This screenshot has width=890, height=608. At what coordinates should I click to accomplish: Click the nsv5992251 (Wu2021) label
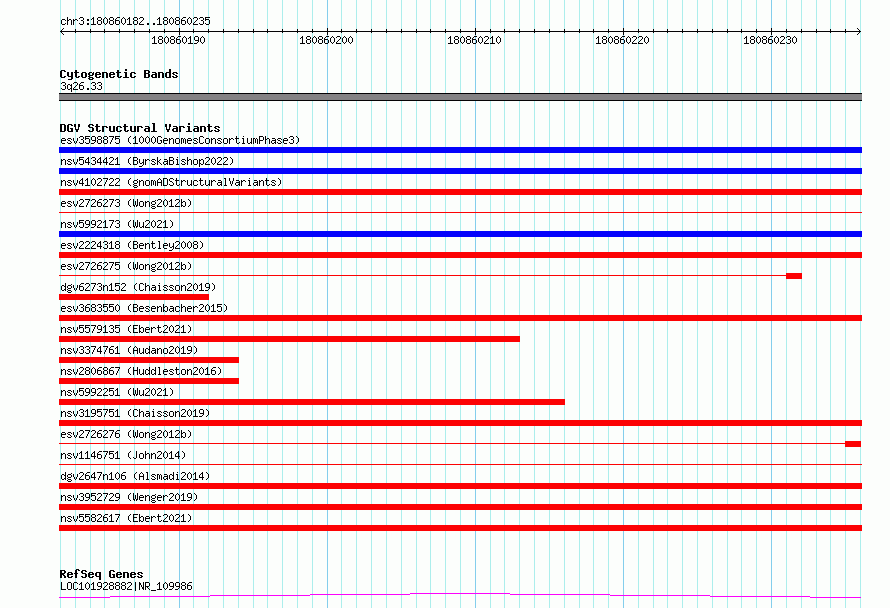(x=117, y=392)
